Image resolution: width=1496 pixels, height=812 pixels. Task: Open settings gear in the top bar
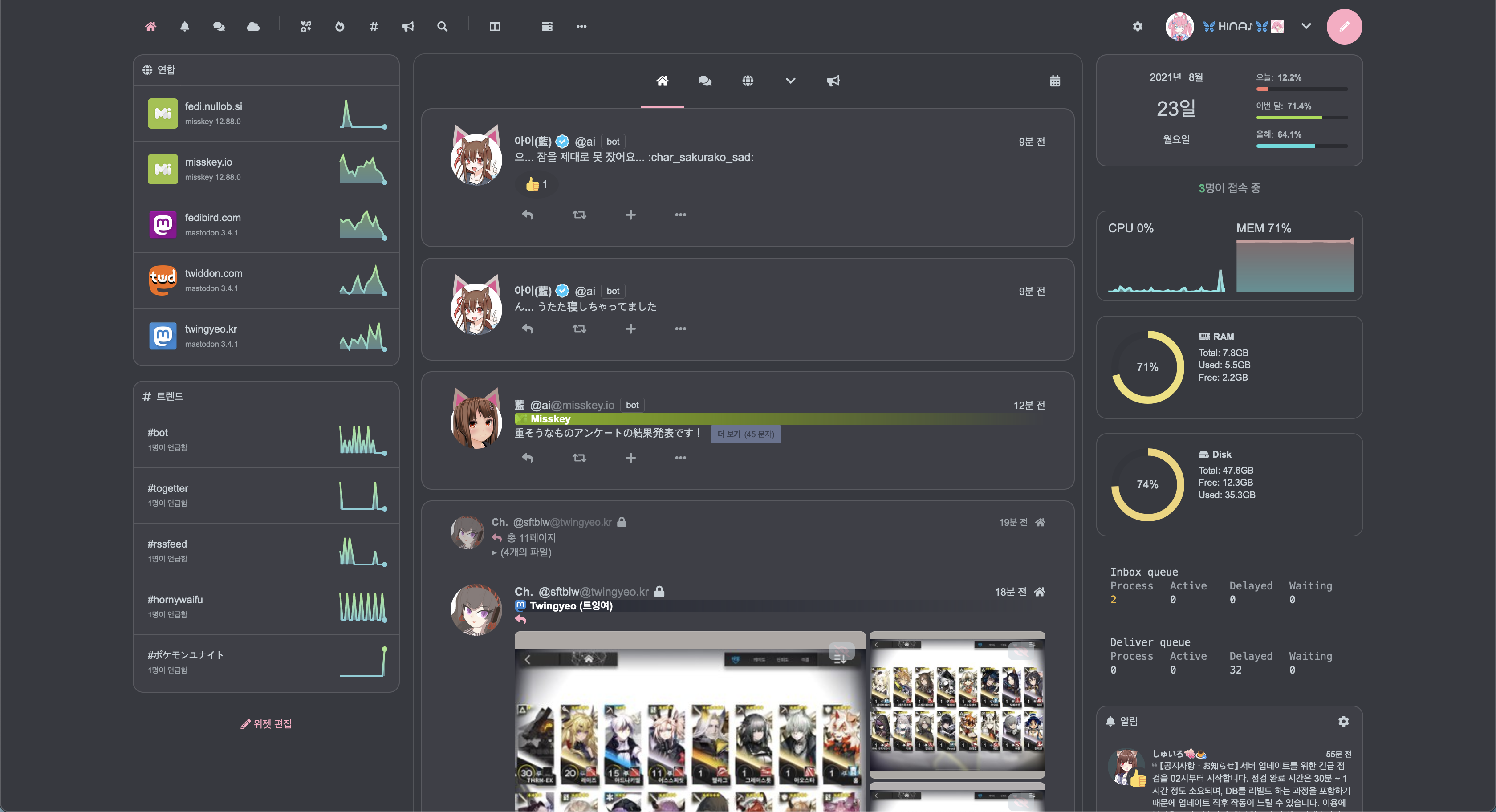point(1138,26)
